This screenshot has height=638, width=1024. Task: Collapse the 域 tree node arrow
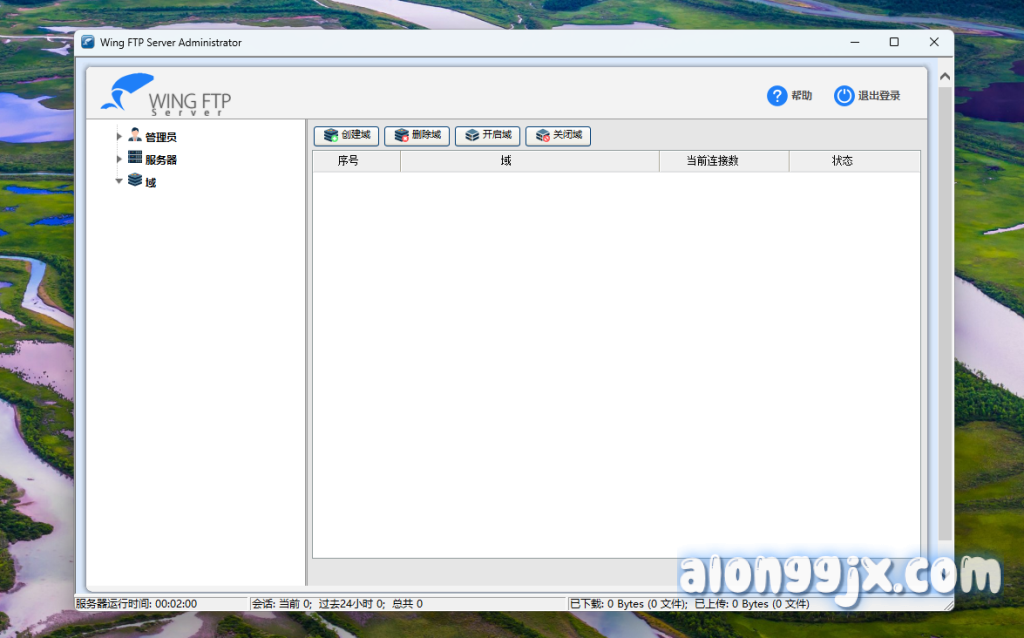[119, 182]
